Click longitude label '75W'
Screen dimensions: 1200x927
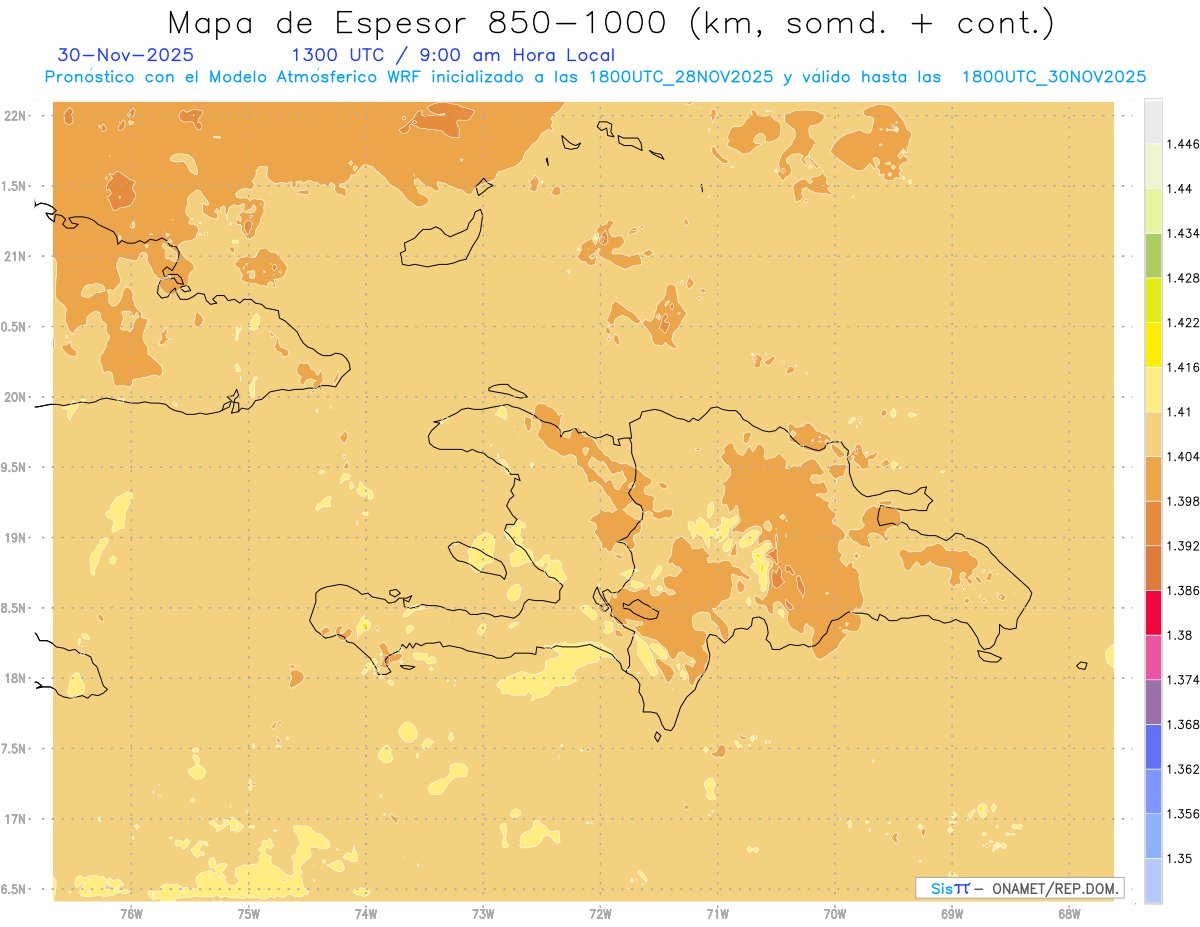(249, 914)
